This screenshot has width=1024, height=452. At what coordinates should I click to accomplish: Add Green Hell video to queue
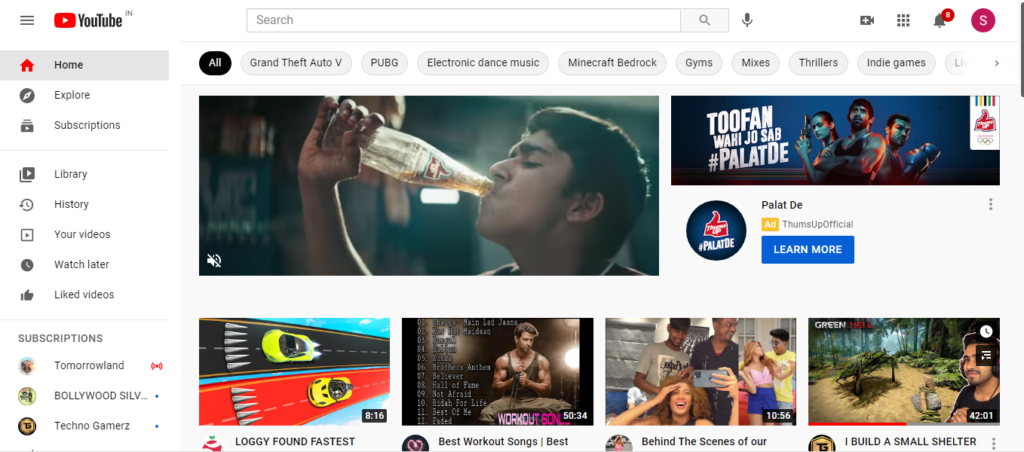pyautogui.click(x=986, y=354)
